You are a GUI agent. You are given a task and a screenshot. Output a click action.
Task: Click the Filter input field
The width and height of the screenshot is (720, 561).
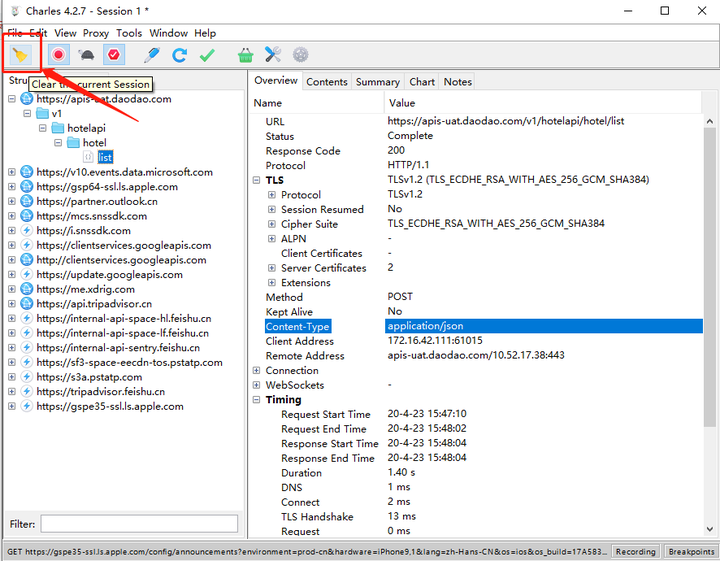point(139,524)
